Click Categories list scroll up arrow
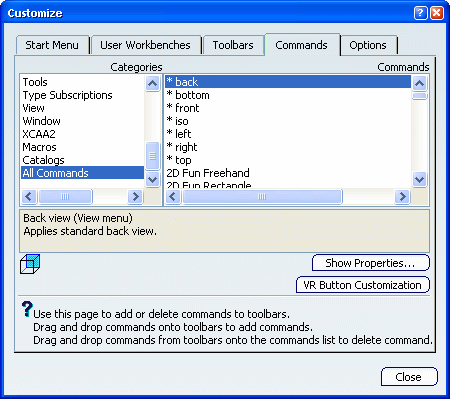The image size is (450, 399). point(153,83)
